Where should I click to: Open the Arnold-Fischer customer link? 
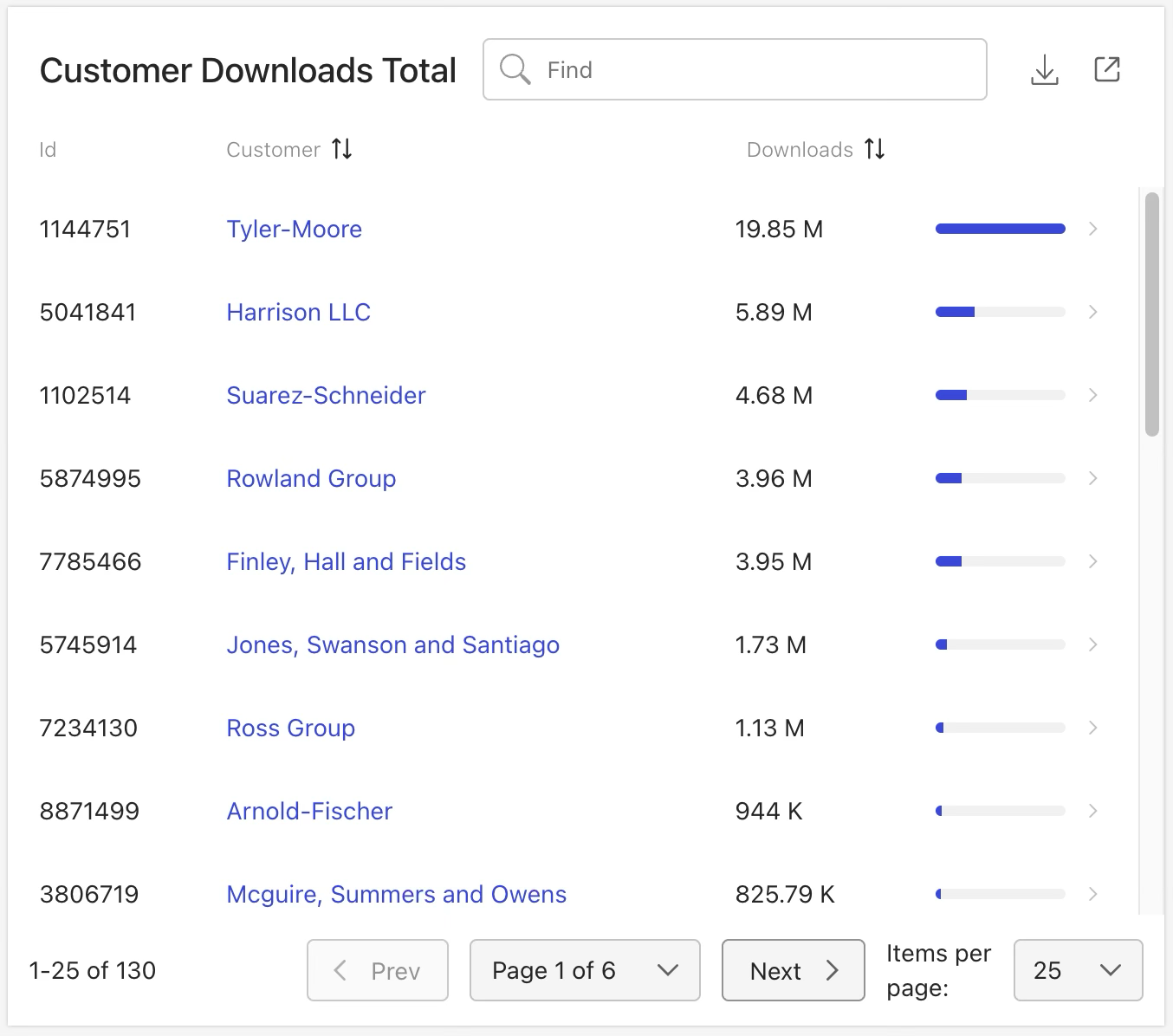tap(310, 811)
